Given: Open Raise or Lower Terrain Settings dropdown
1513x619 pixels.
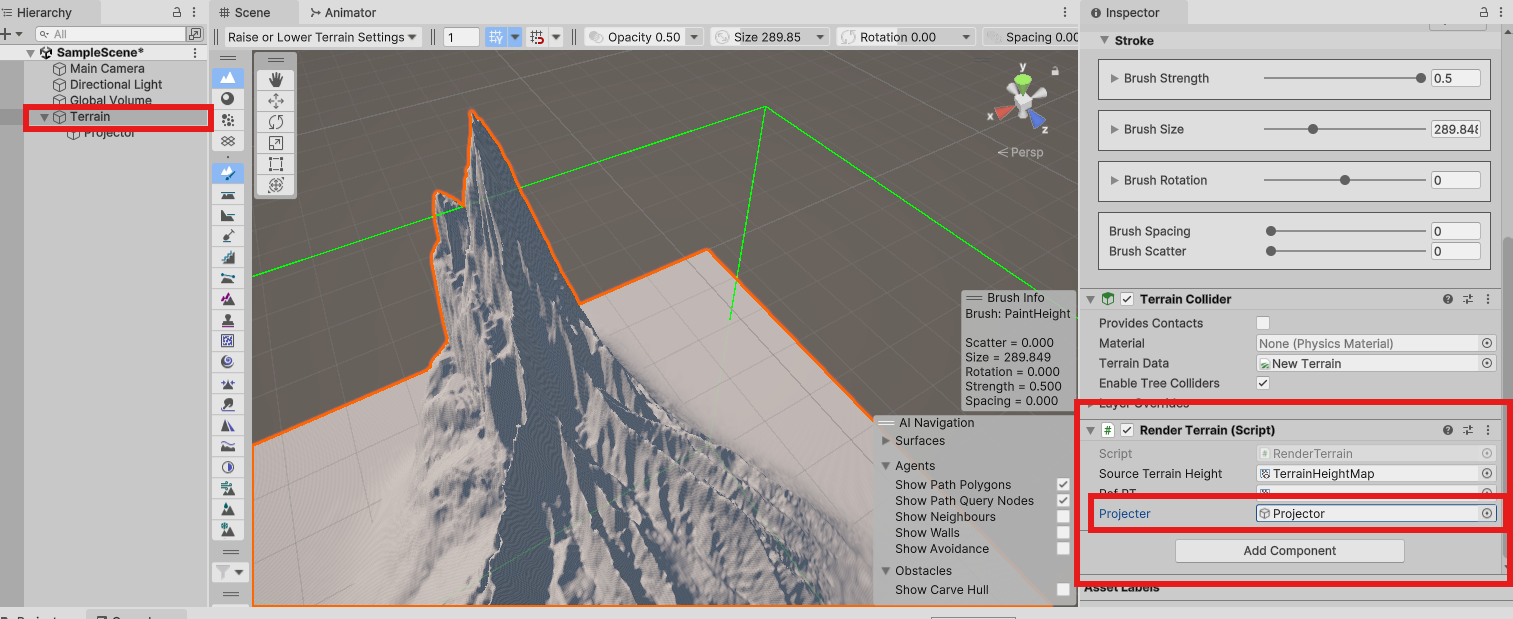Looking at the screenshot, I should [322, 37].
